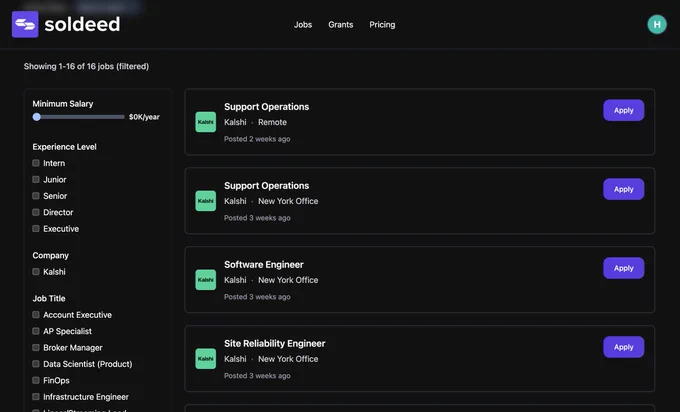680x412 pixels.
Task: Open the Site Reliability Engineer title
Action: [275, 343]
